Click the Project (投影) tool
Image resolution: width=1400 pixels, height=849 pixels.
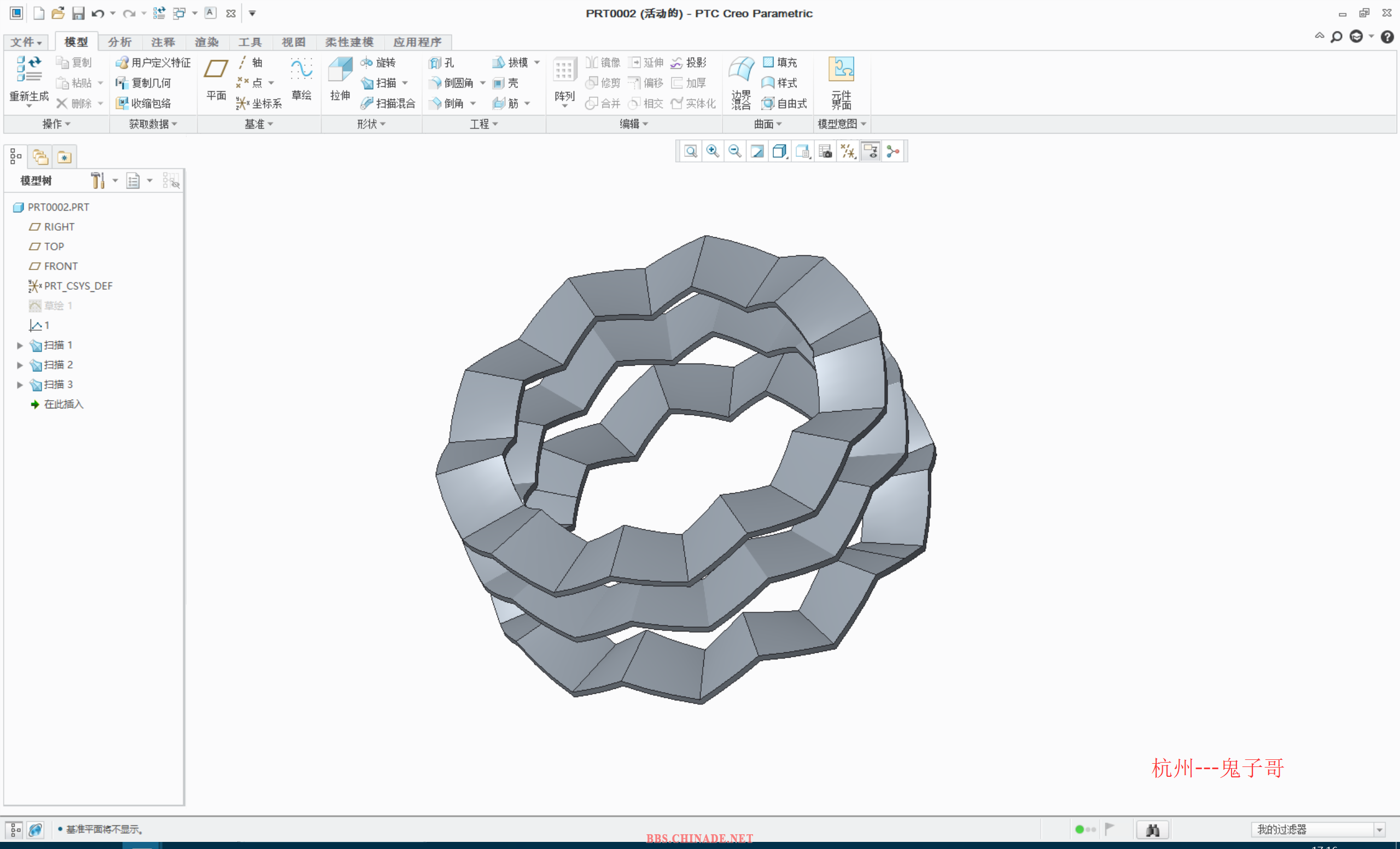pyautogui.click(x=689, y=62)
